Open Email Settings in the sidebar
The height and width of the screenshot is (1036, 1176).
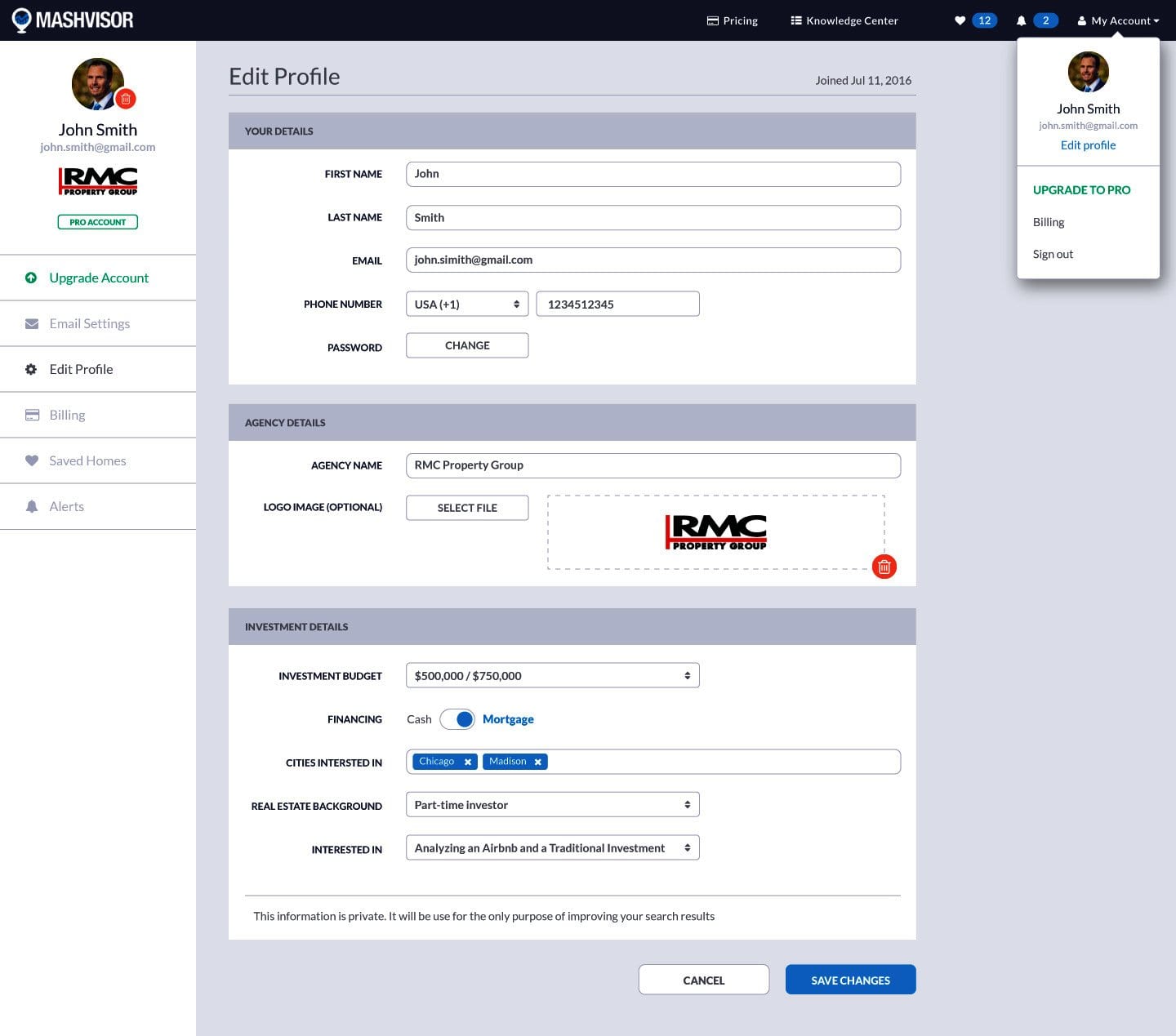click(89, 323)
